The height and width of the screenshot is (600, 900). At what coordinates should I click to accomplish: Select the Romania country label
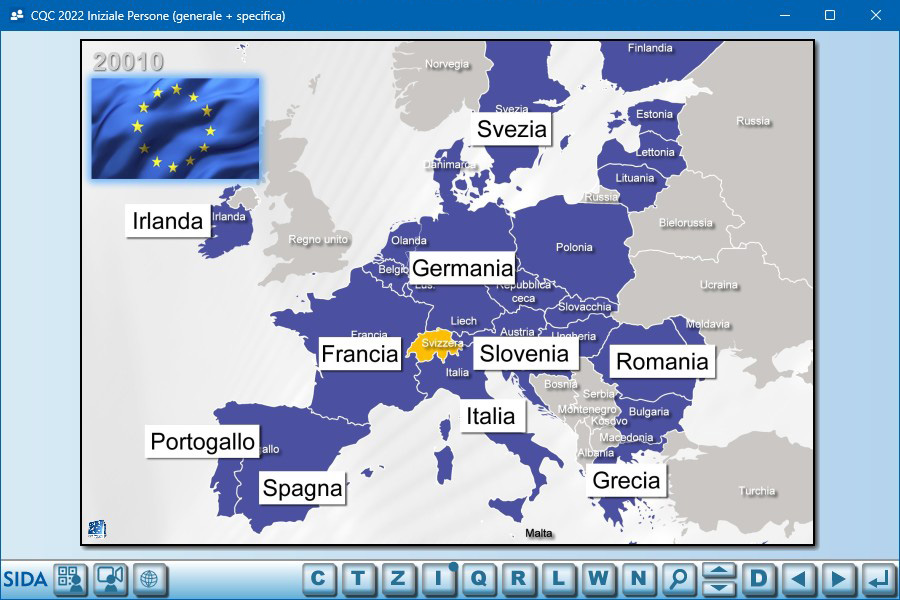[x=661, y=362]
